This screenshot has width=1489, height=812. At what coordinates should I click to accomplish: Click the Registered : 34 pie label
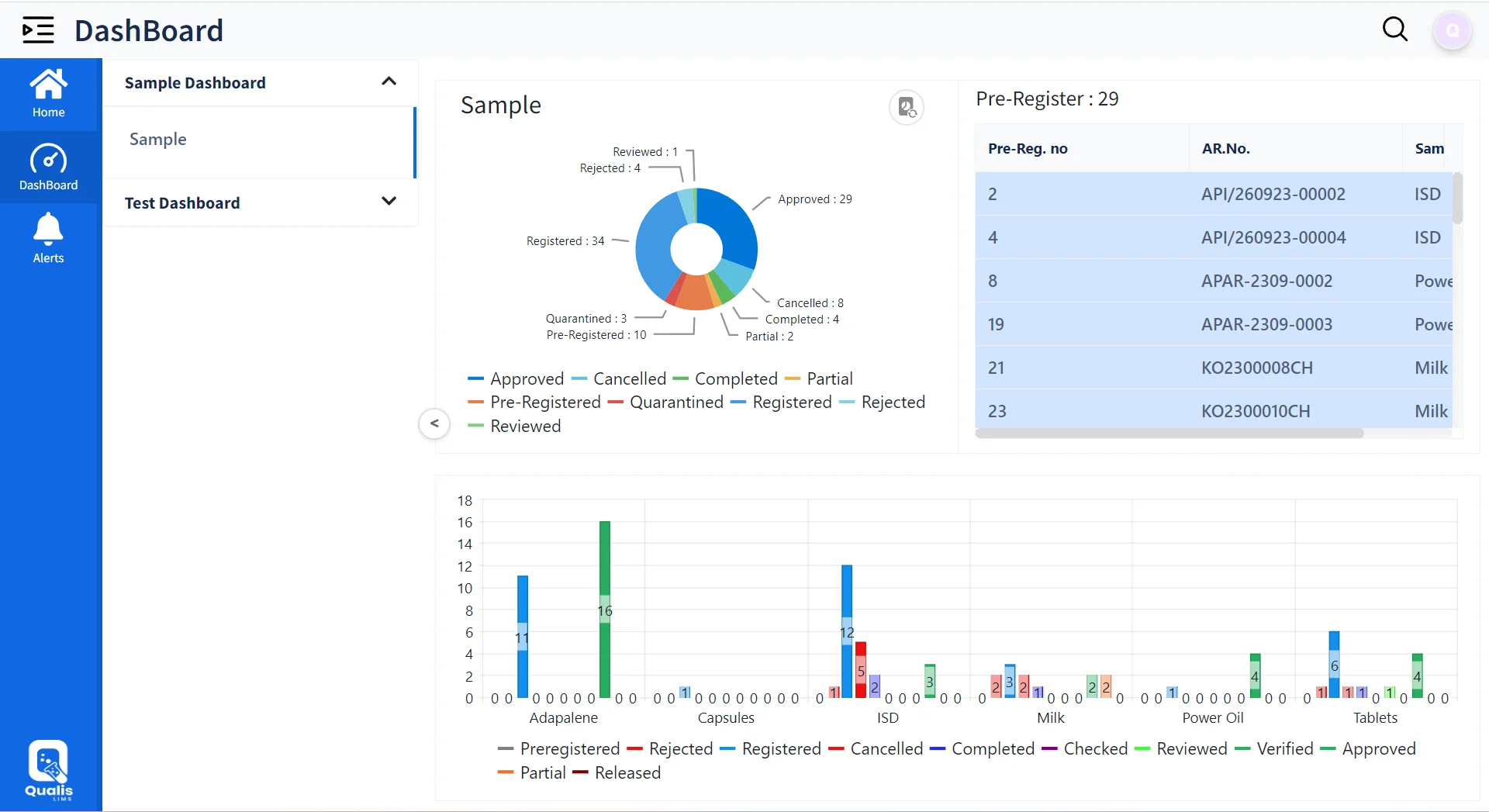pos(565,241)
